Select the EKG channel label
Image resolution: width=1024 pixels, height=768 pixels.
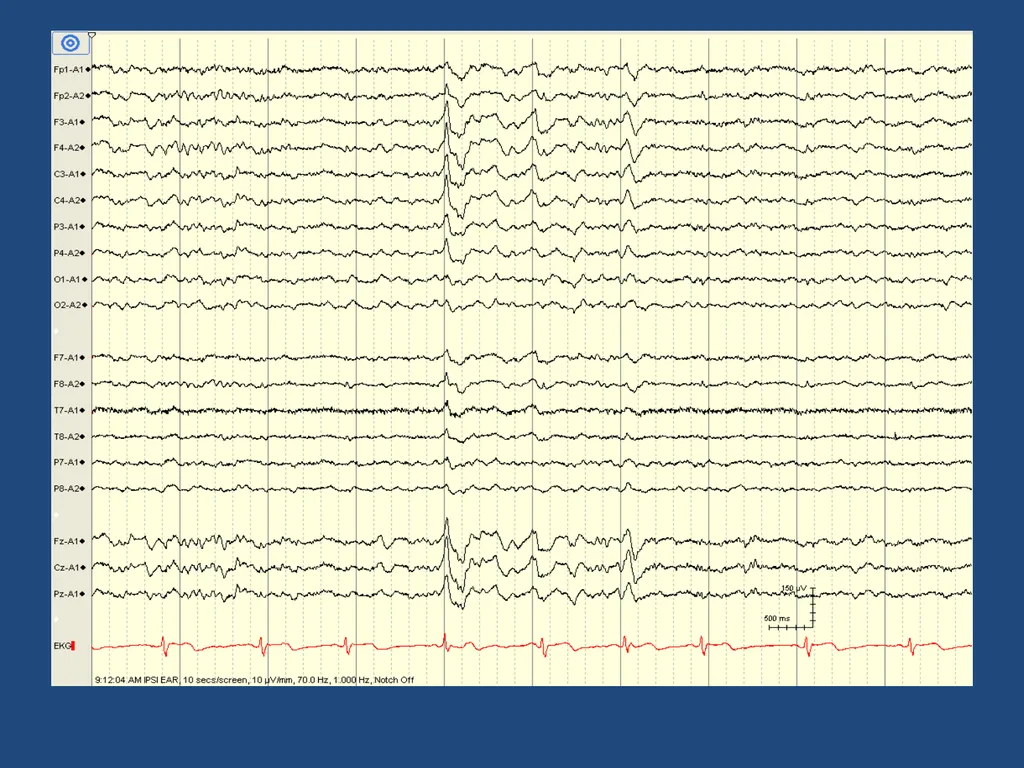pos(62,646)
